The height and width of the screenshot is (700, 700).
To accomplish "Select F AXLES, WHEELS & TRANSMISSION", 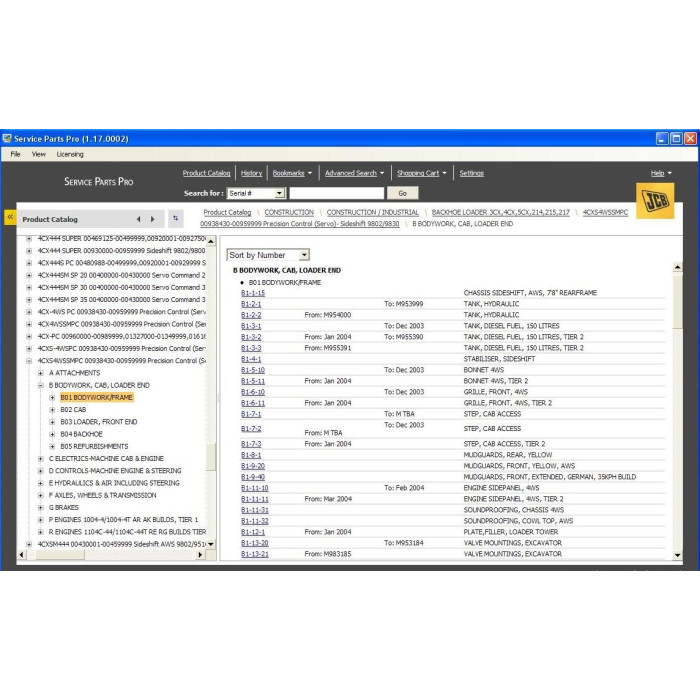I will [x=102, y=495].
